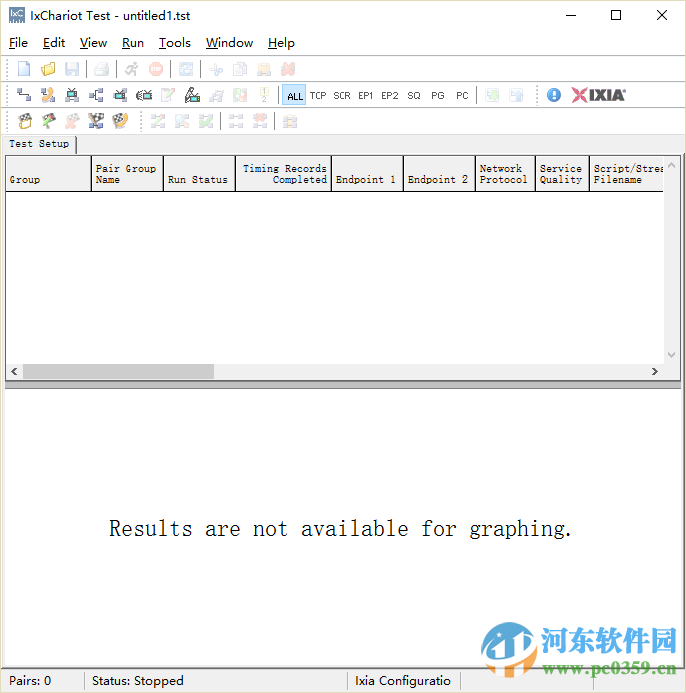Open the View menu
686x693 pixels.
point(93,43)
